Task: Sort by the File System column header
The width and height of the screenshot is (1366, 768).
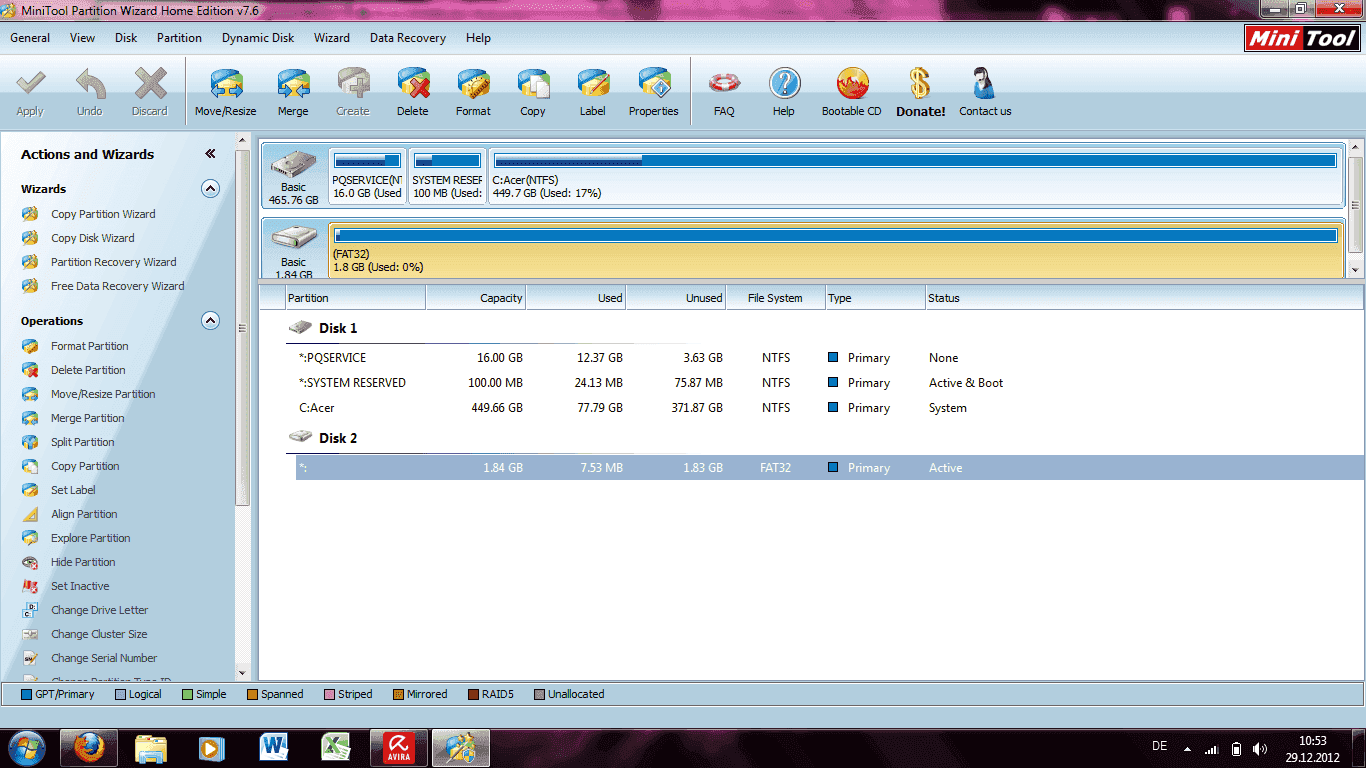Action: click(776, 298)
